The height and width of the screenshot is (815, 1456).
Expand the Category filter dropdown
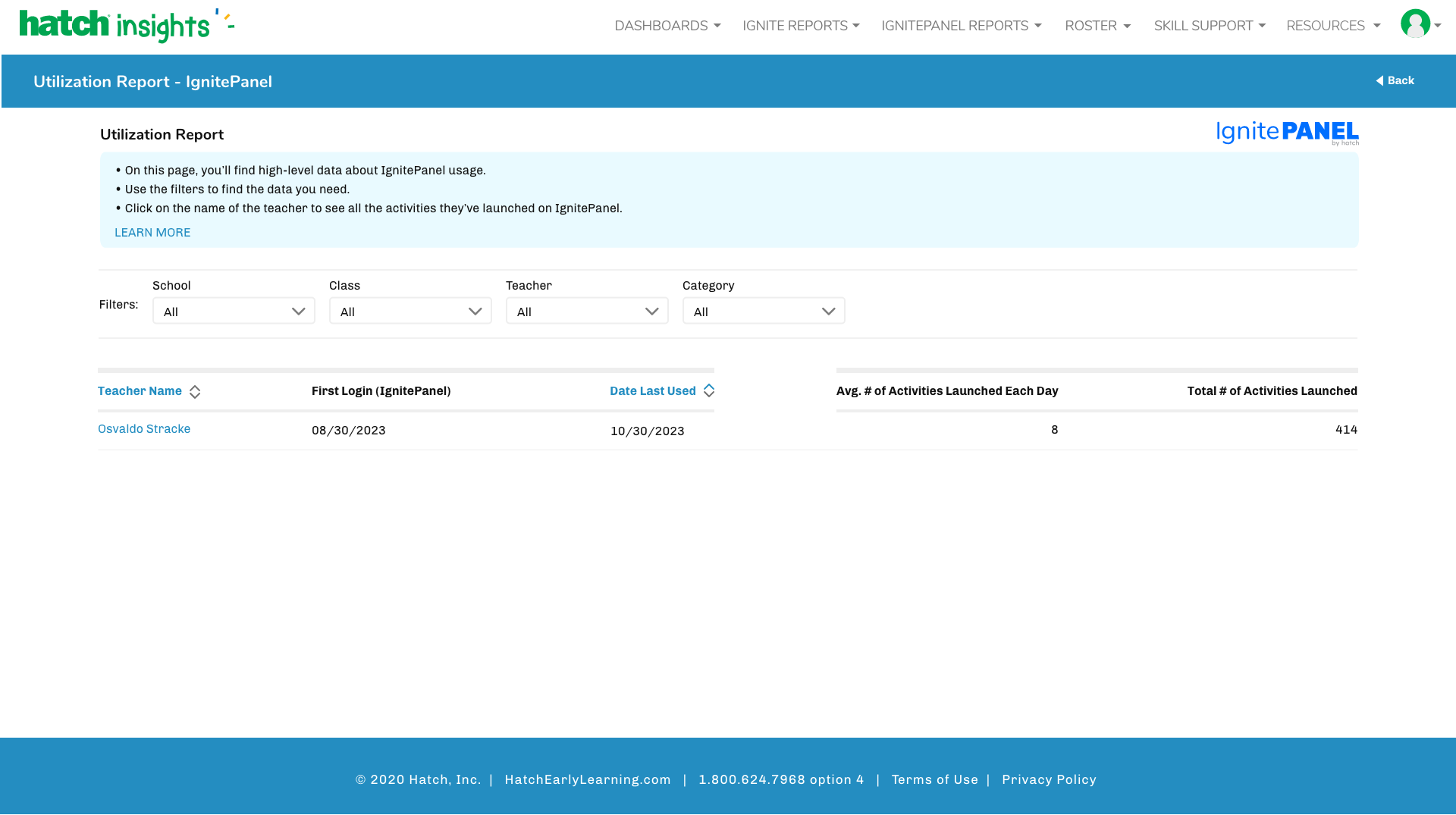[x=764, y=311]
